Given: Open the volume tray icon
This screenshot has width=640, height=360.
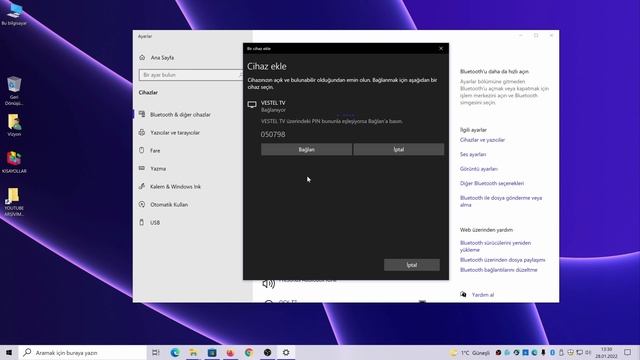Looking at the screenshot, I should pos(588,353).
